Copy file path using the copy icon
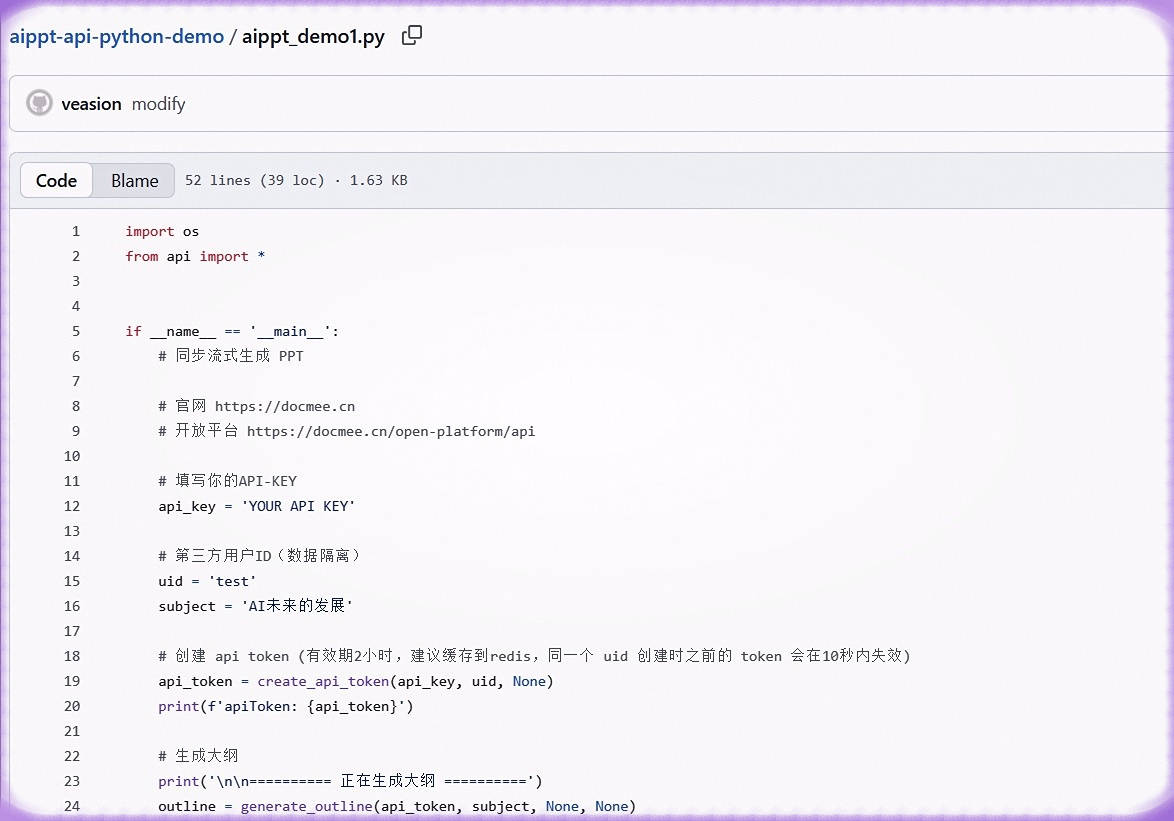The height and width of the screenshot is (821, 1174). click(412, 35)
